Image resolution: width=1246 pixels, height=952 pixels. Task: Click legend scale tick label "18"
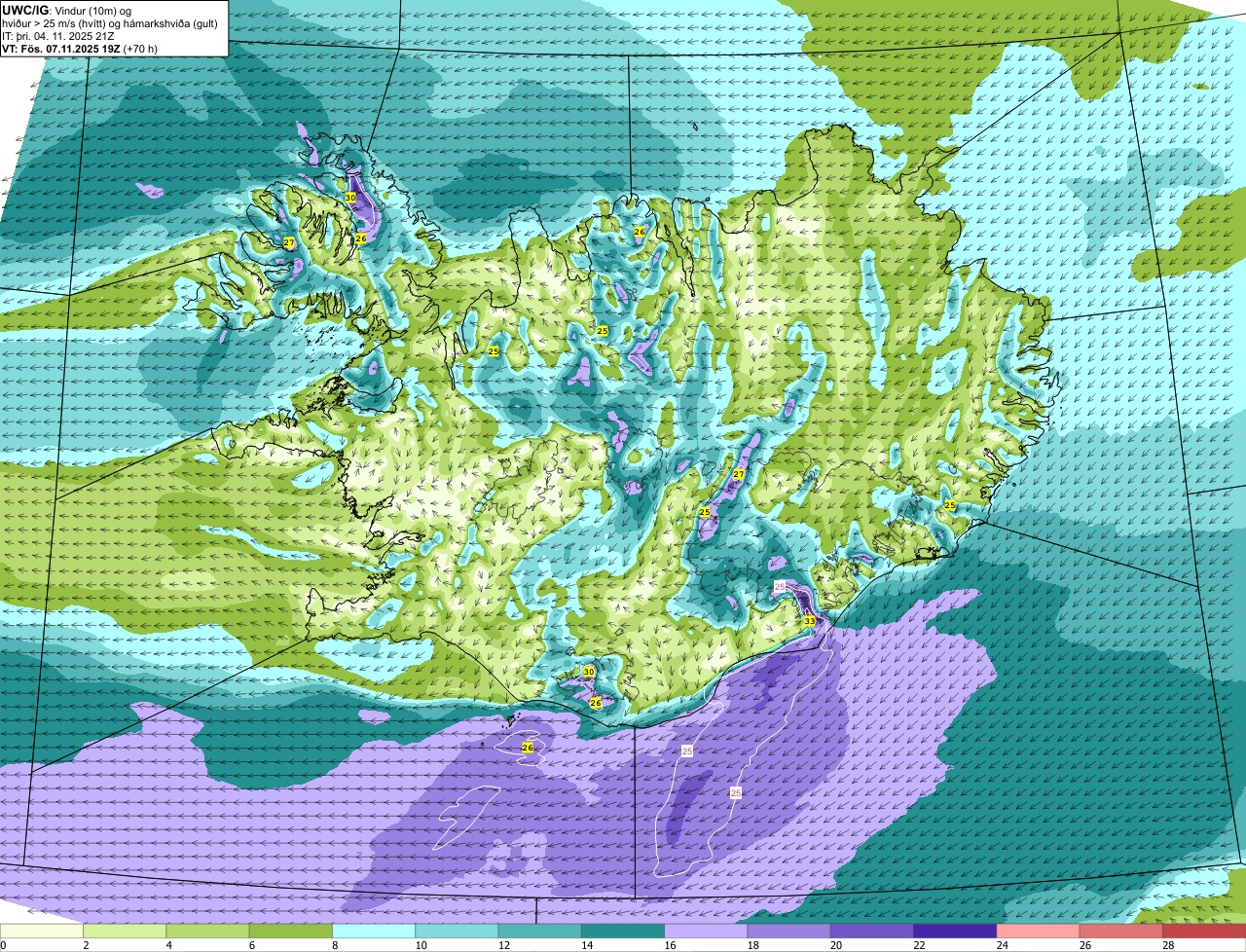(x=752, y=945)
